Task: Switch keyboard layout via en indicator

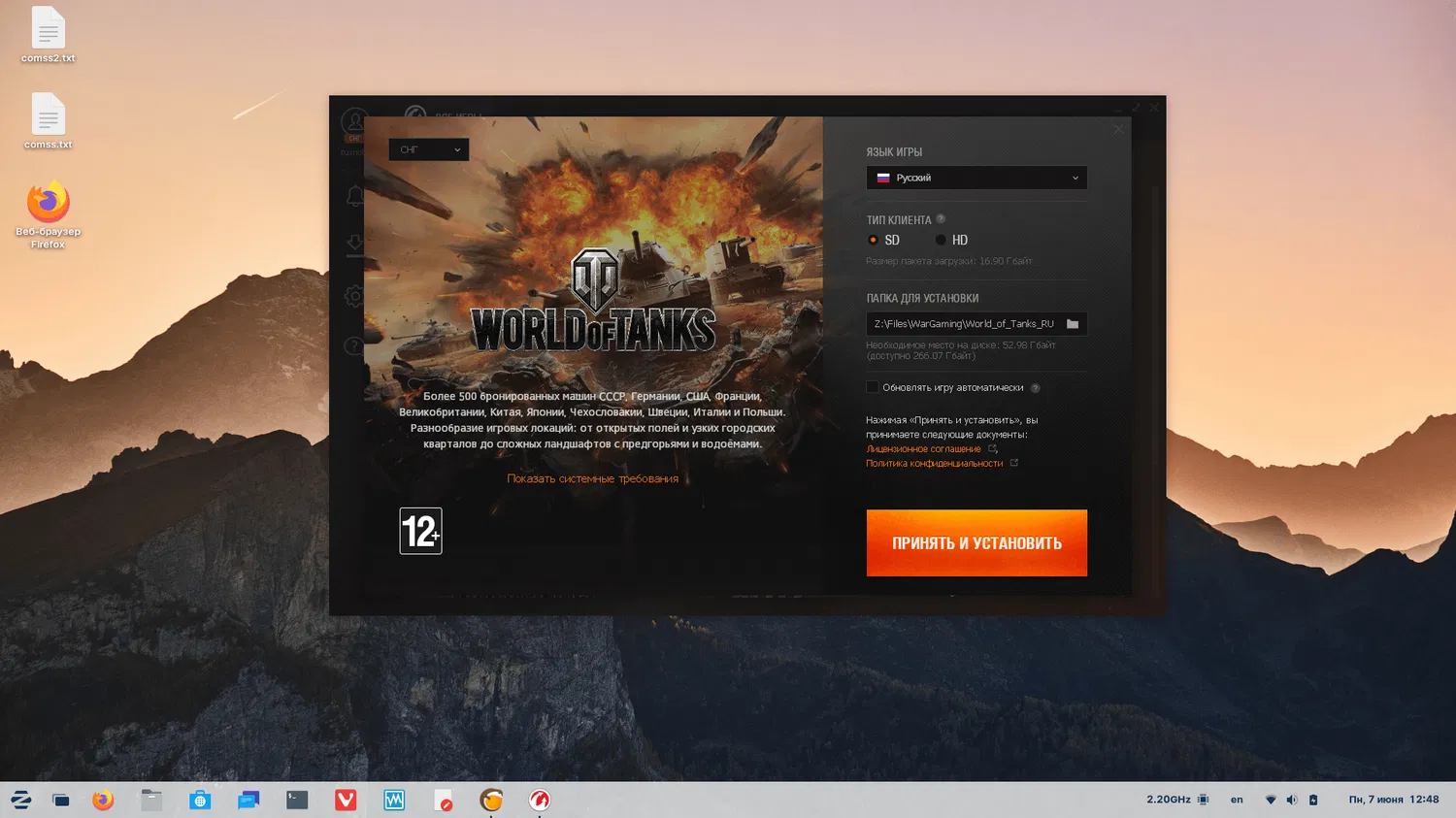Action: (x=1237, y=800)
